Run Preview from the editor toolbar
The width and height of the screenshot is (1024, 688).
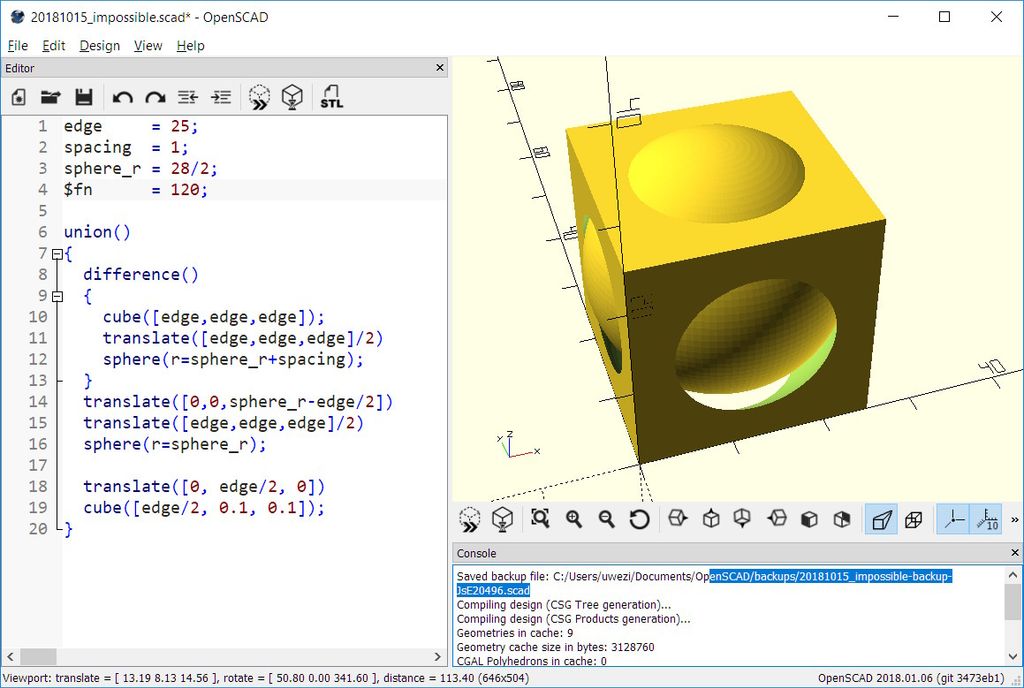tap(259, 97)
